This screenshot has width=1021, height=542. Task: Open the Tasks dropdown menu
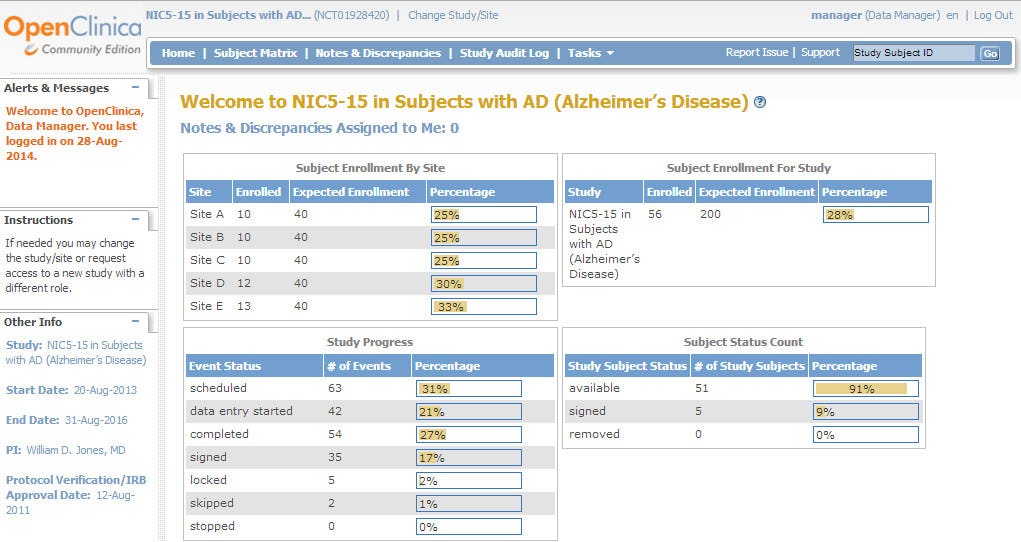[x=590, y=53]
